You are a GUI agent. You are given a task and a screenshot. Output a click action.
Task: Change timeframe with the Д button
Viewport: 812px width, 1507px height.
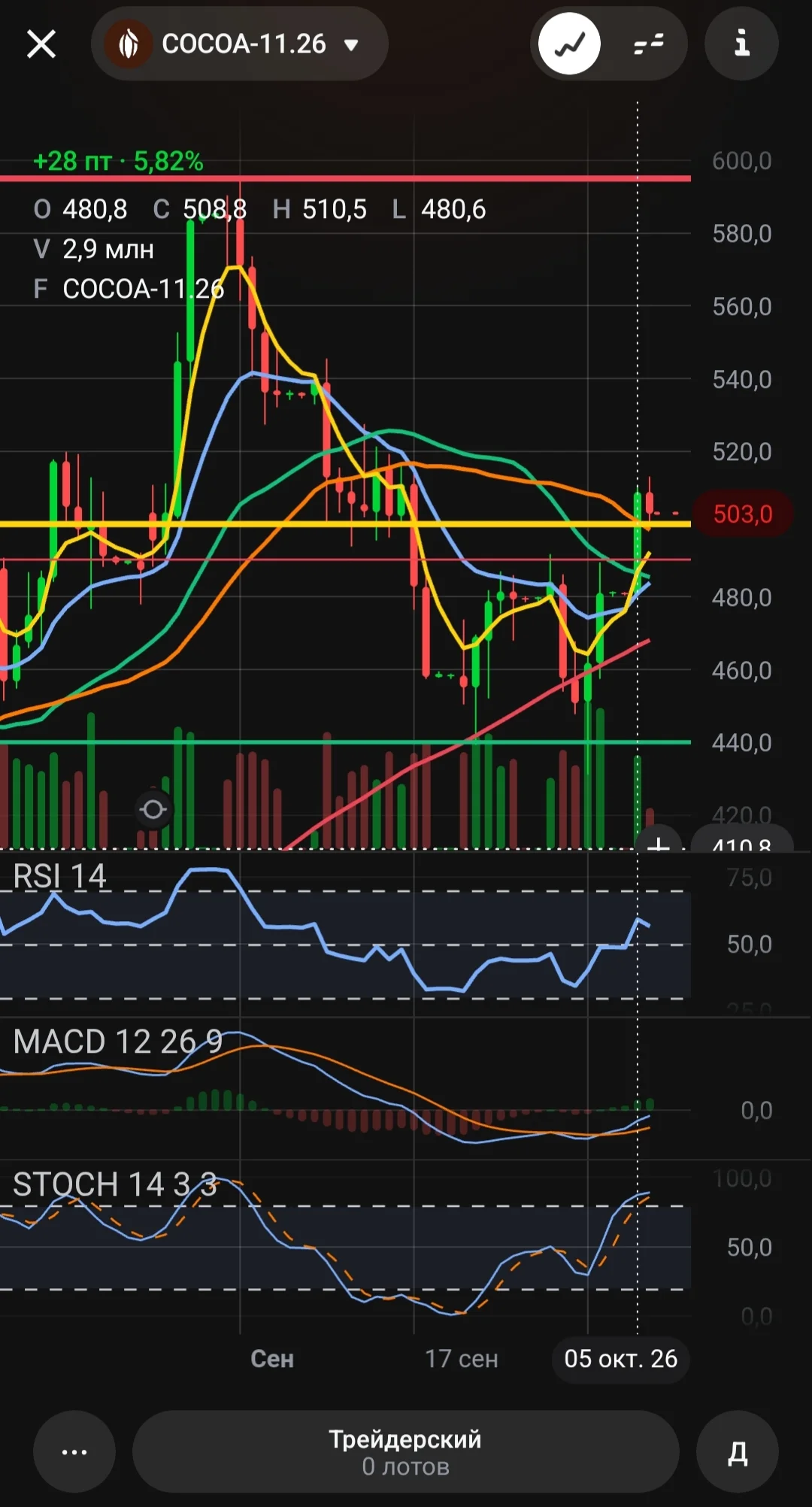pyautogui.click(x=738, y=1451)
